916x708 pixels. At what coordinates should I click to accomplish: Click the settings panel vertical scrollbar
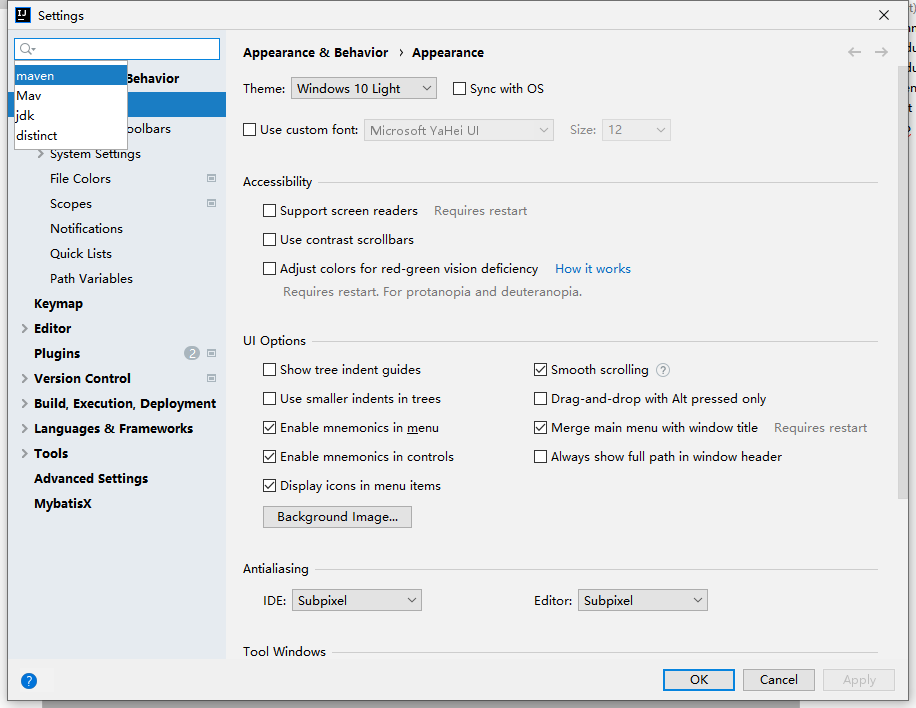pyautogui.click(x=903, y=283)
